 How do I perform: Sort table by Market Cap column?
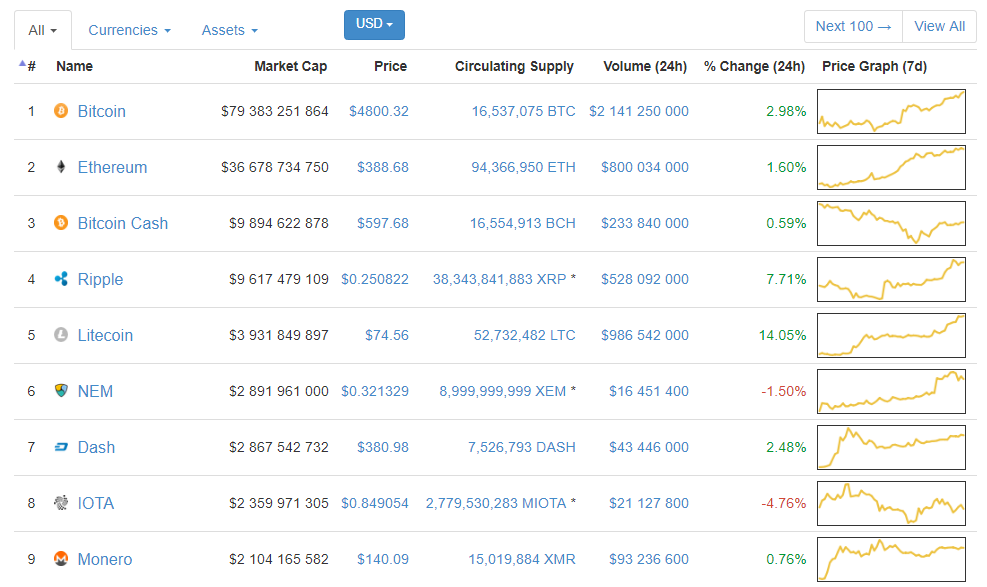tap(290, 66)
